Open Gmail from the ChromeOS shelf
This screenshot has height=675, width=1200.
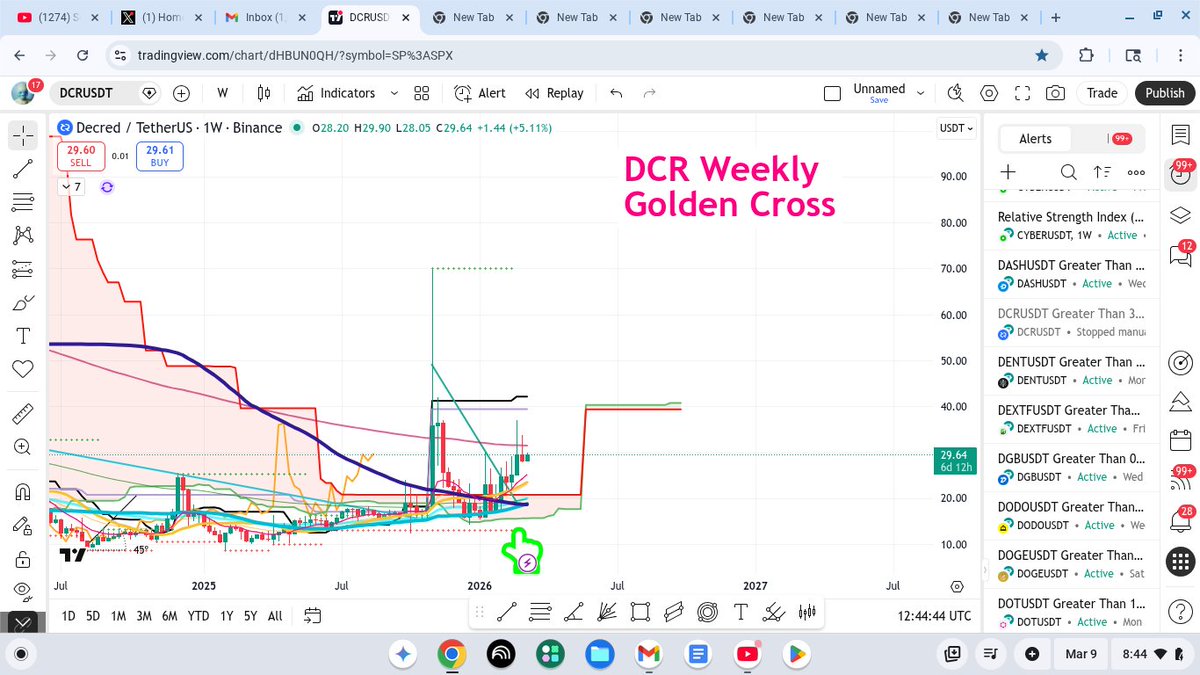pyautogui.click(x=648, y=654)
